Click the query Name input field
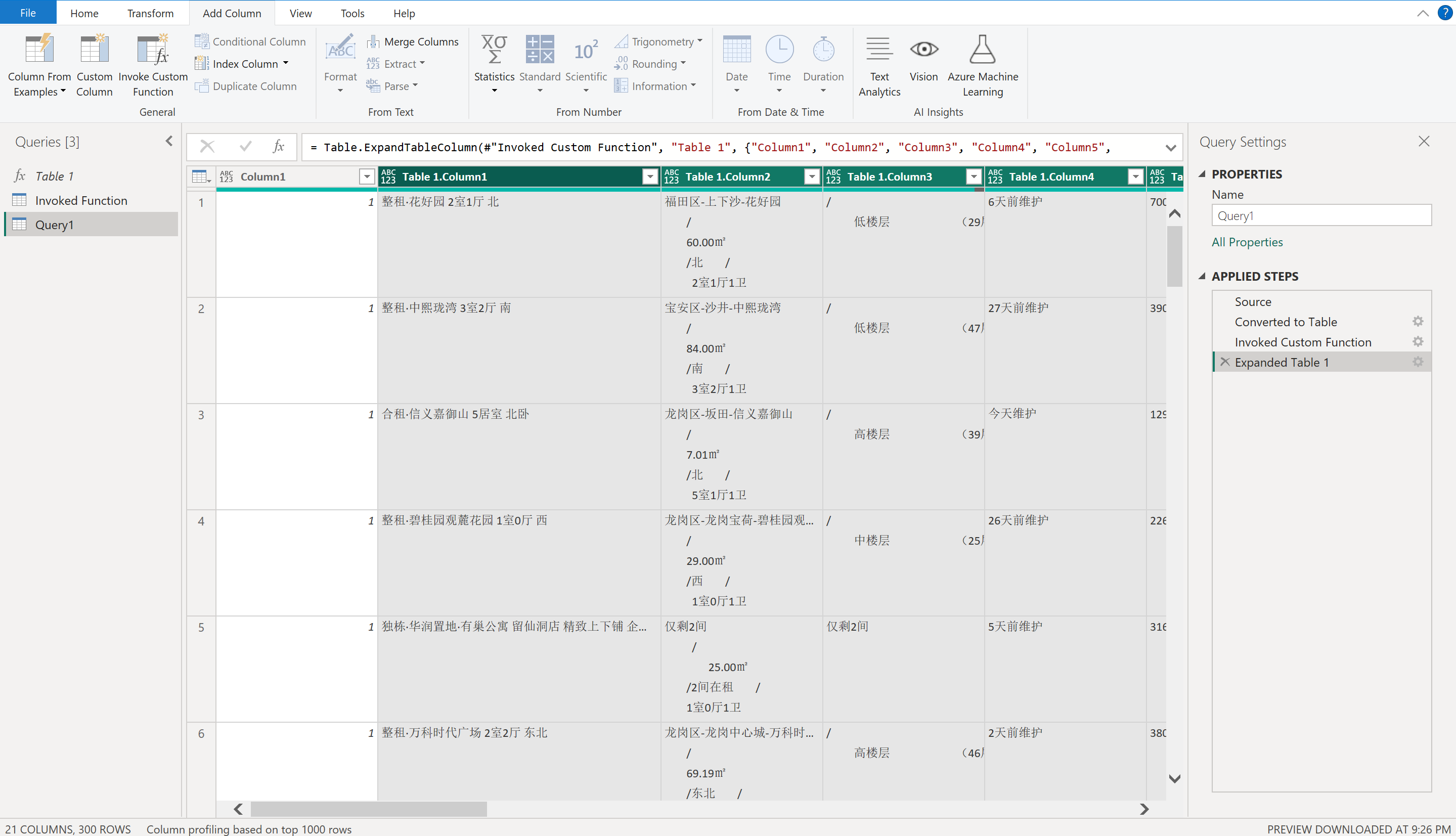Screen dimensions: 1456x836 pos(1320,216)
